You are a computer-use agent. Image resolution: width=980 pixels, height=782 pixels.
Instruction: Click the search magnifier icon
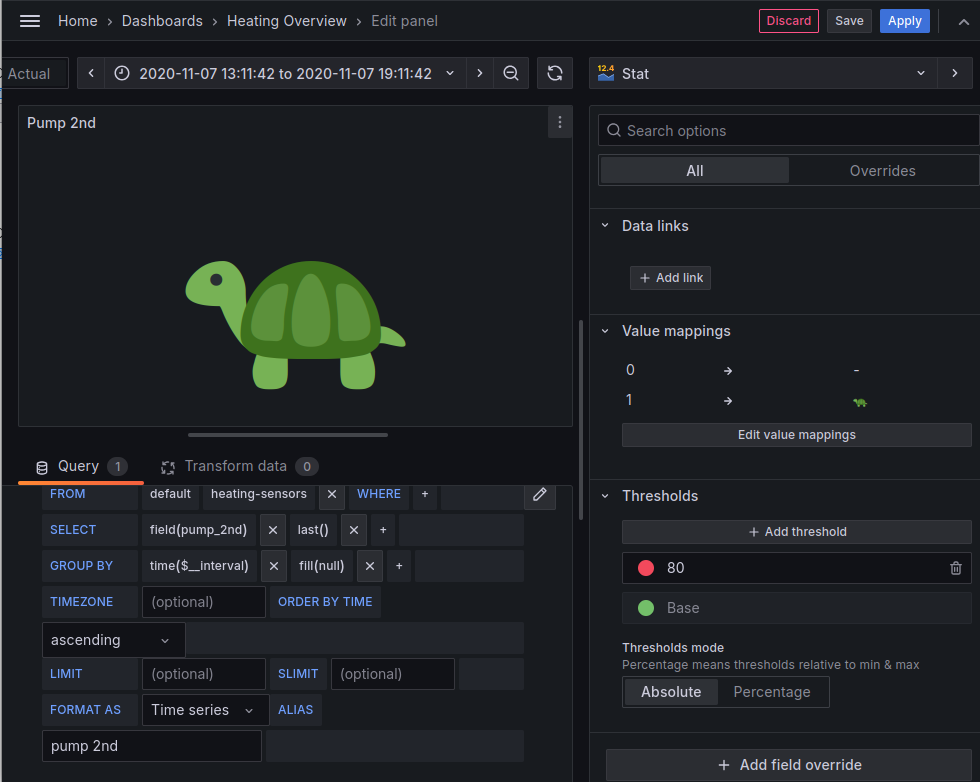(x=614, y=130)
